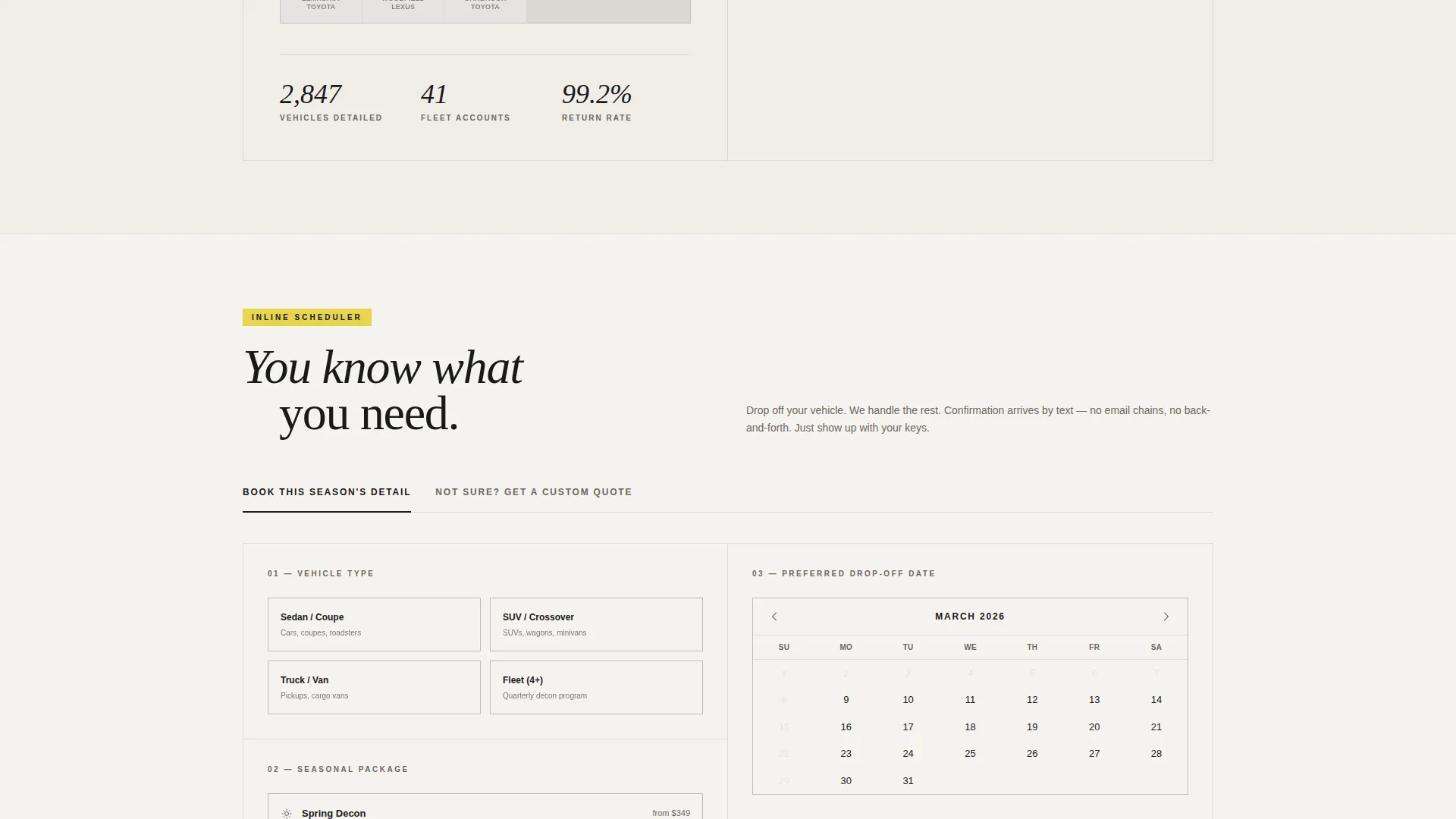Pick March 12 as drop-off date
Image resolution: width=1456 pixels, height=819 pixels.
coord(1032,700)
